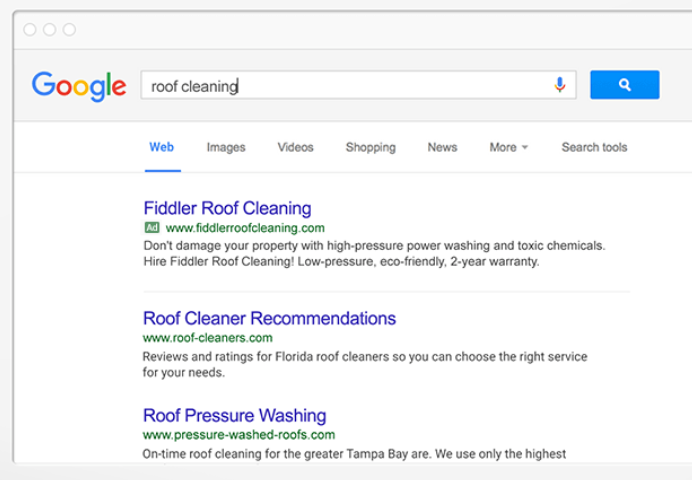Open the Roof Pressure Washing result
The height and width of the screenshot is (480, 692).
pos(234,416)
